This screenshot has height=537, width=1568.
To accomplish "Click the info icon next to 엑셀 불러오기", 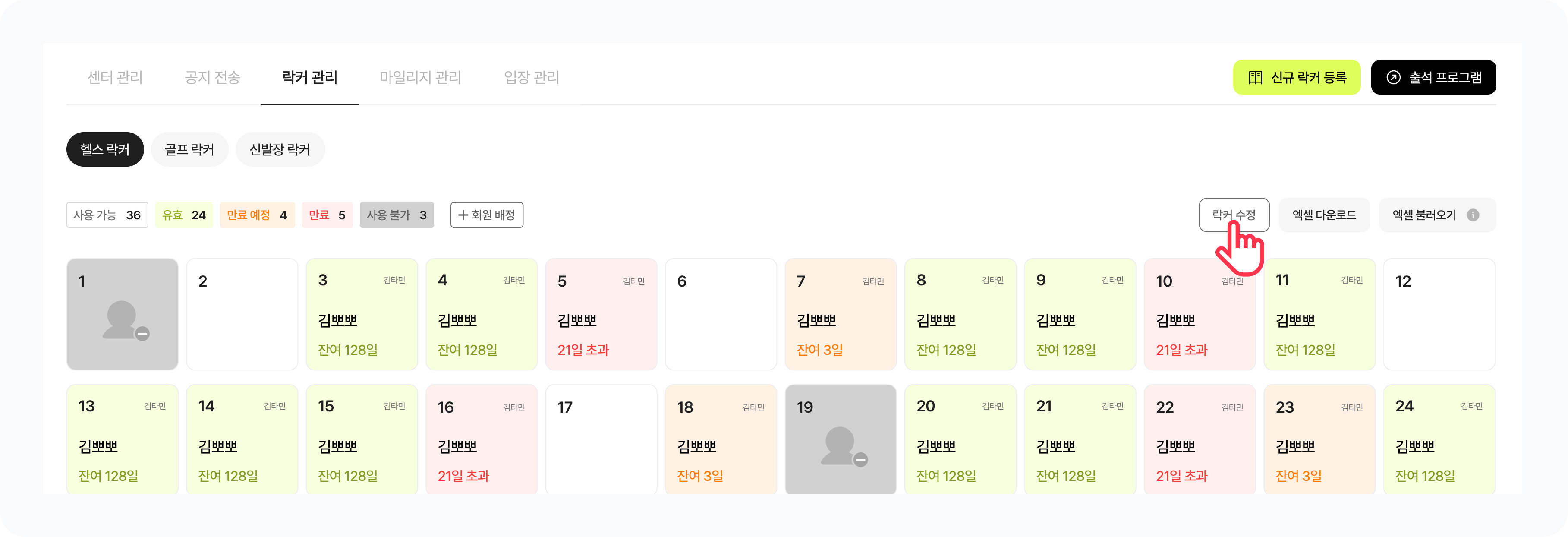I will tap(1473, 215).
